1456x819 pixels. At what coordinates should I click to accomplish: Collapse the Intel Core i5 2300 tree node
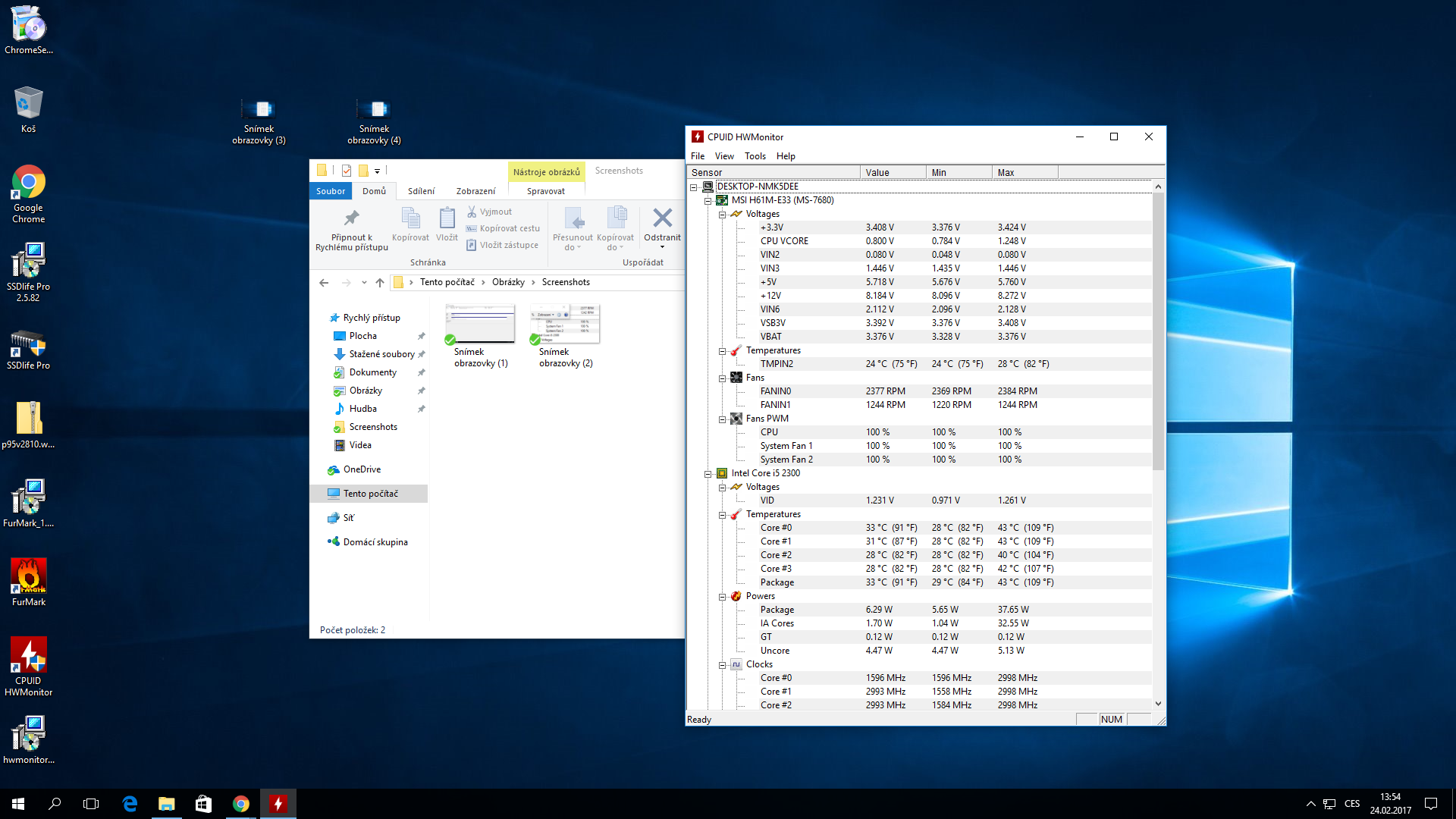(708, 474)
